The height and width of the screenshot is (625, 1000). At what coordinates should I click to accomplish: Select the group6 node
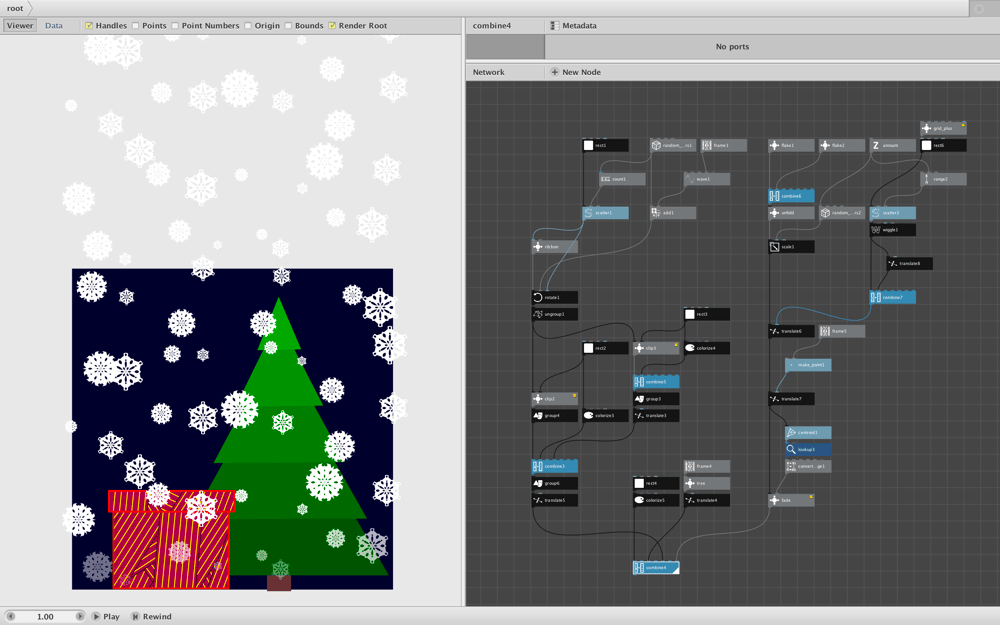555,483
